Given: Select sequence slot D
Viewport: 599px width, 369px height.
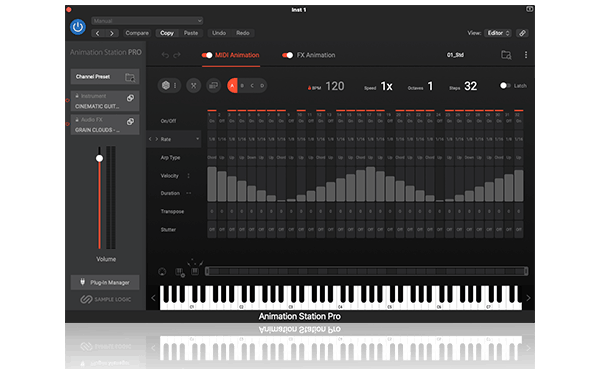Looking at the screenshot, I should 262,86.
